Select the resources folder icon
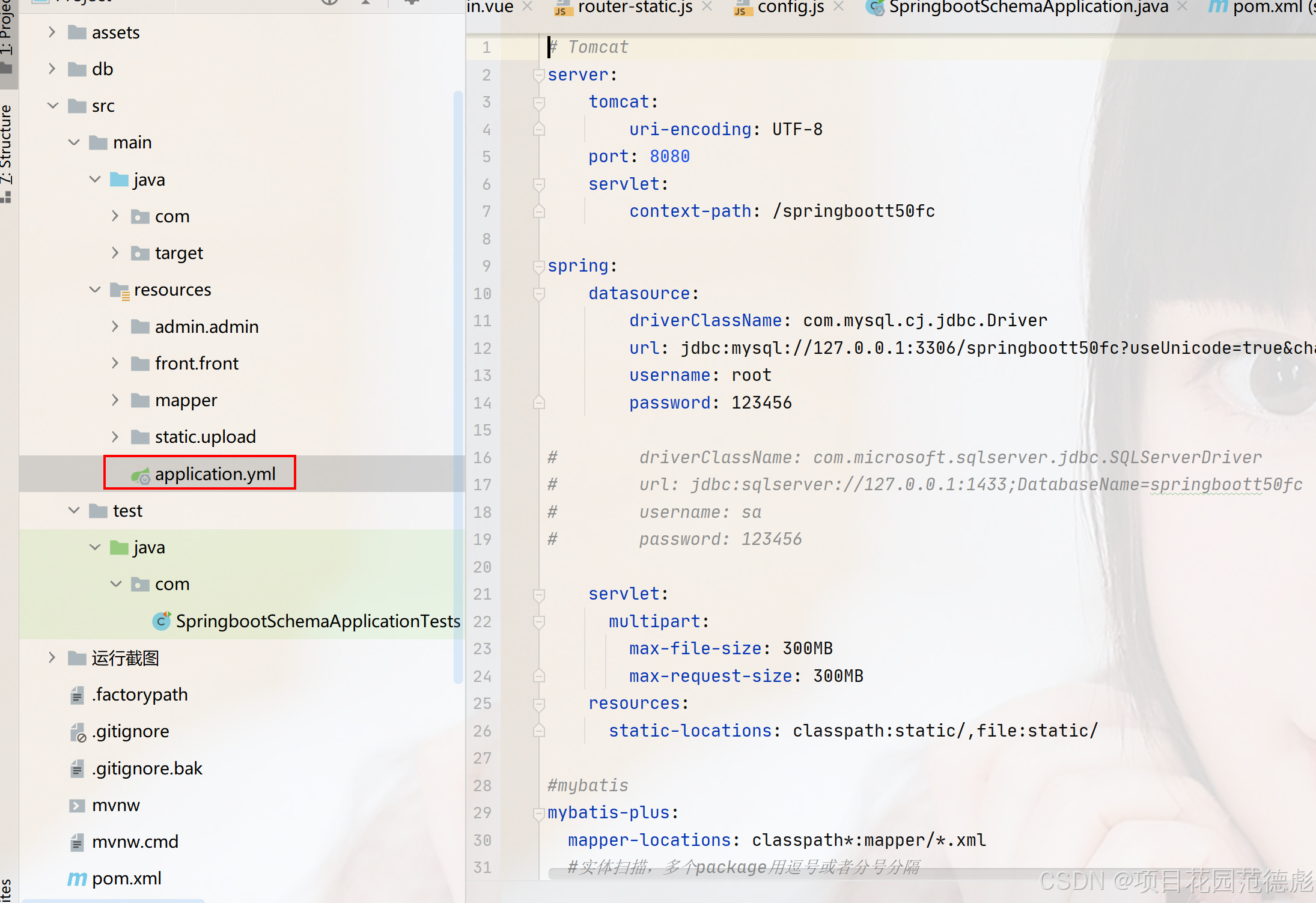Viewport: 1316px width, 903px height. pyautogui.click(x=120, y=290)
